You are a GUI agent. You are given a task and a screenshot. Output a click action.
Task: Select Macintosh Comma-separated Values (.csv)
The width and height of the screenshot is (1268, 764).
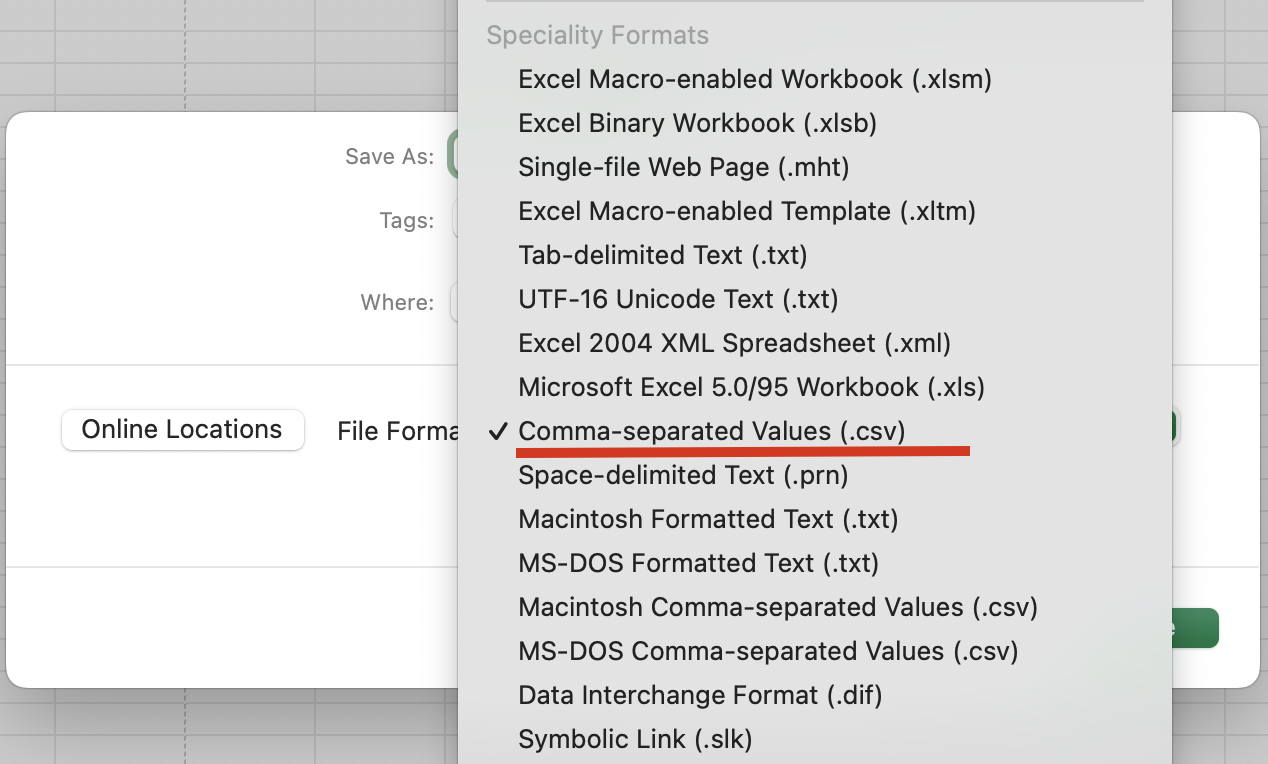tap(778, 607)
